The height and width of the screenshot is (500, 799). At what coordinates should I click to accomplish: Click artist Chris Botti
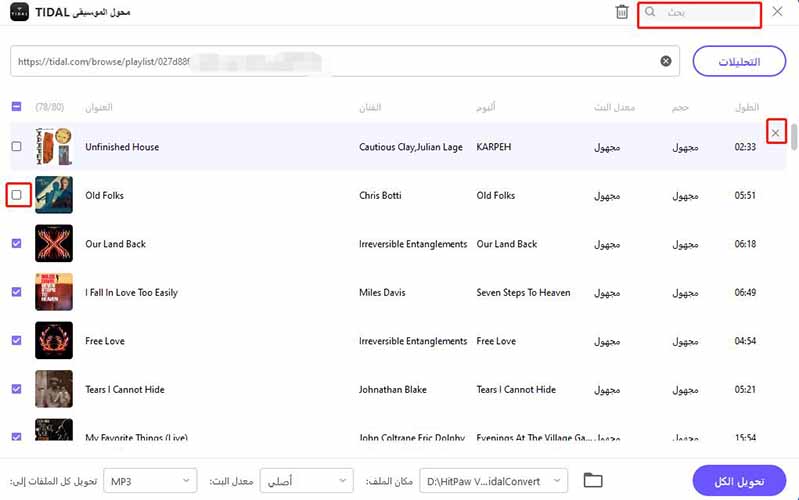380,195
